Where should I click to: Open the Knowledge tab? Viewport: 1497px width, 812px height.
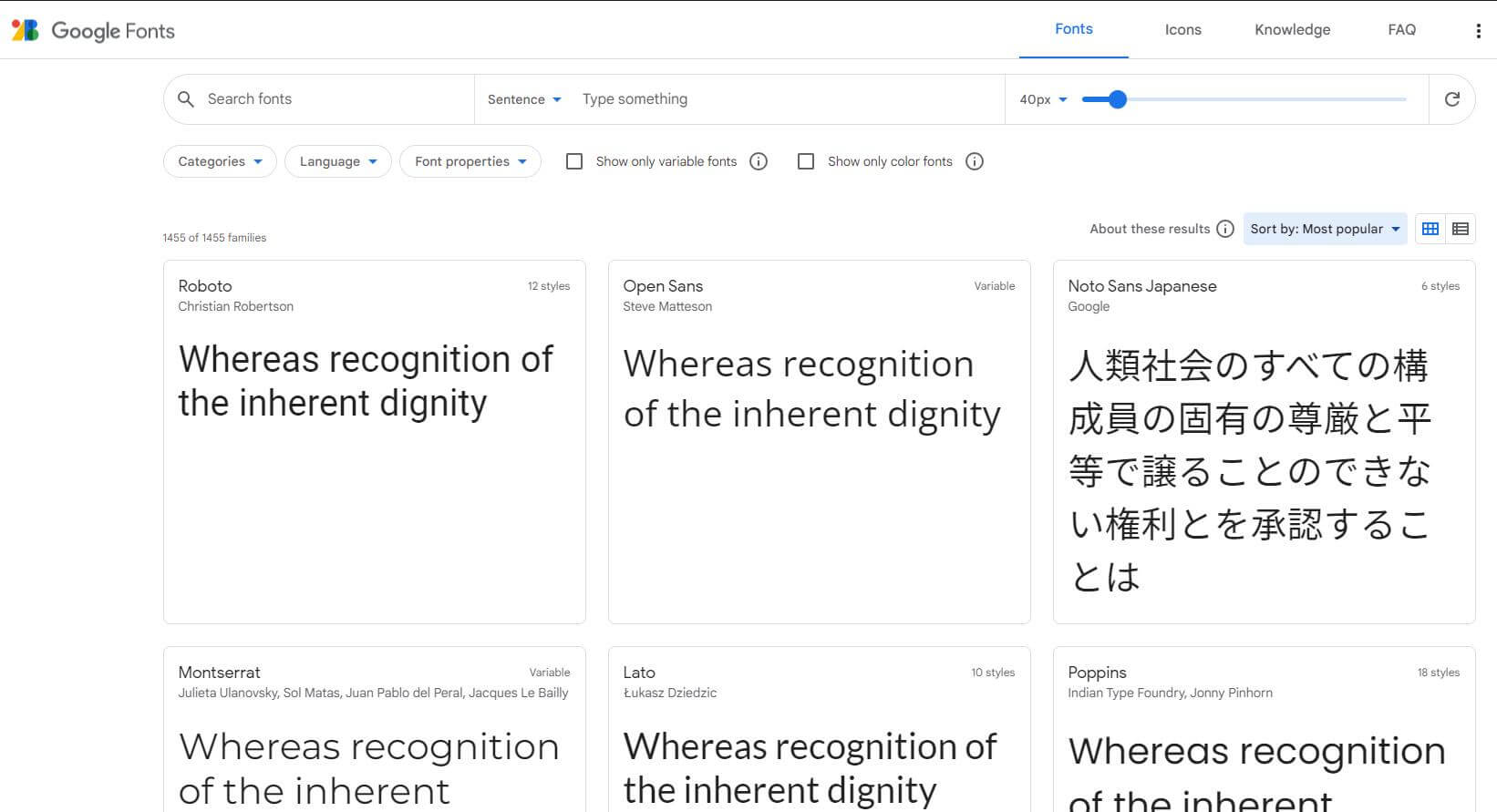1292,30
